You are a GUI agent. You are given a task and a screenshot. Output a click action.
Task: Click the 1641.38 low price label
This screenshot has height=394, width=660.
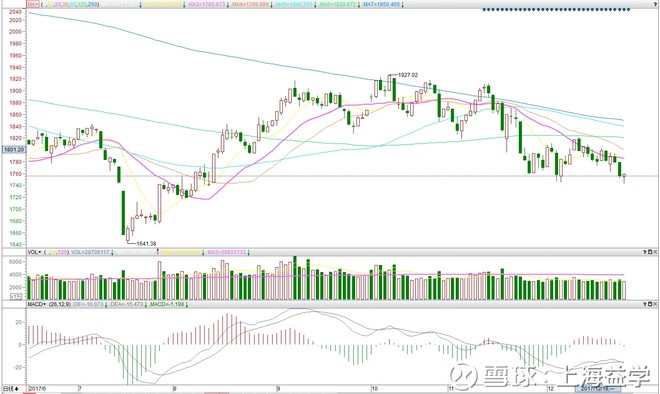point(146,243)
